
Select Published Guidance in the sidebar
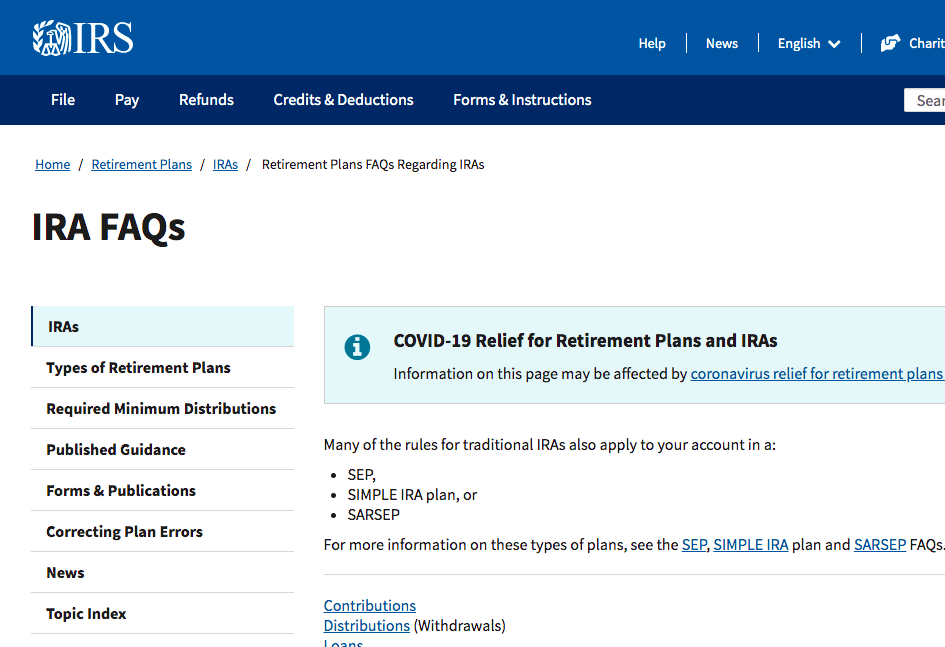click(163, 449)
